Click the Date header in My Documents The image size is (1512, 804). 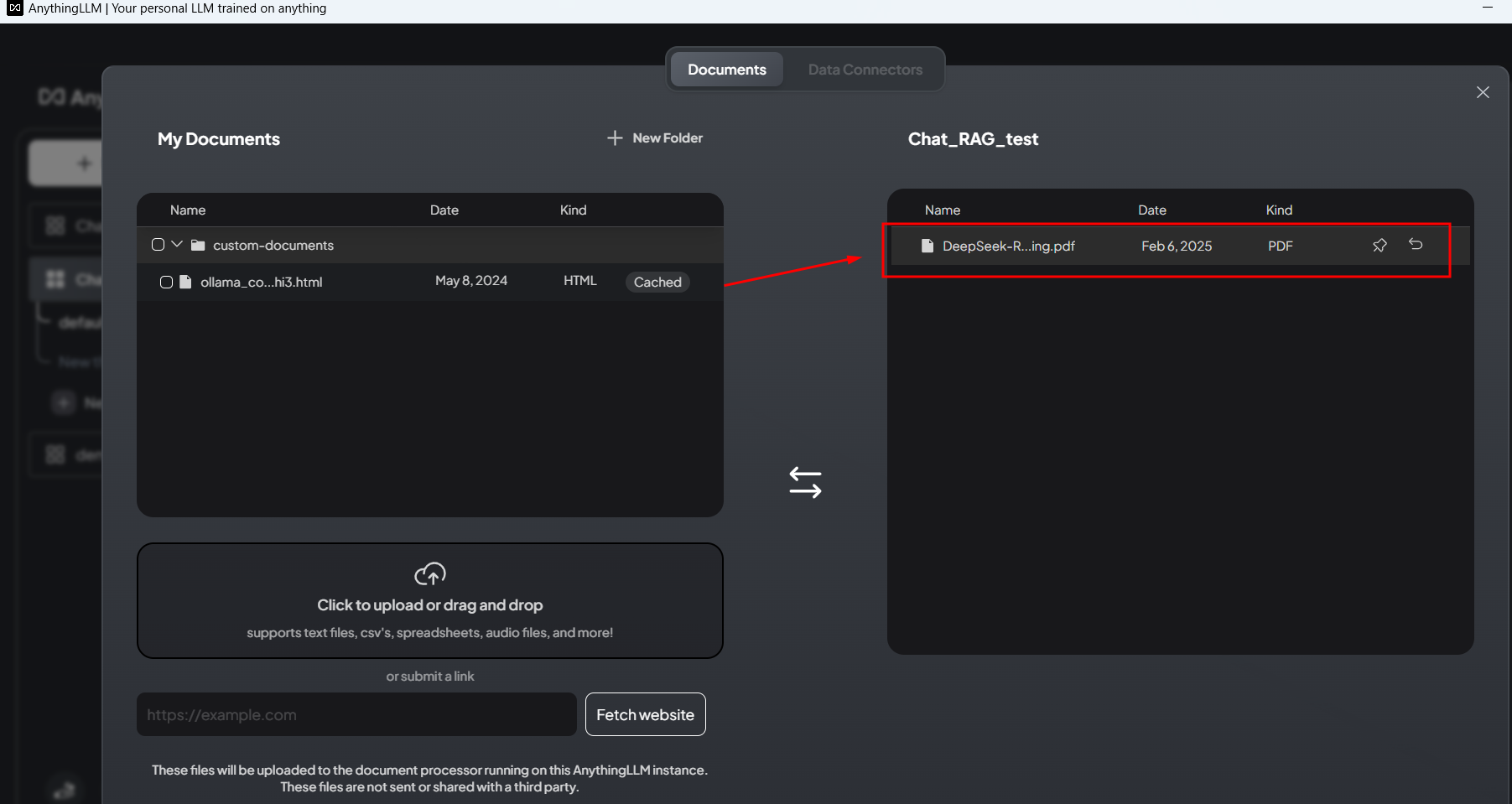coord(444,210)
